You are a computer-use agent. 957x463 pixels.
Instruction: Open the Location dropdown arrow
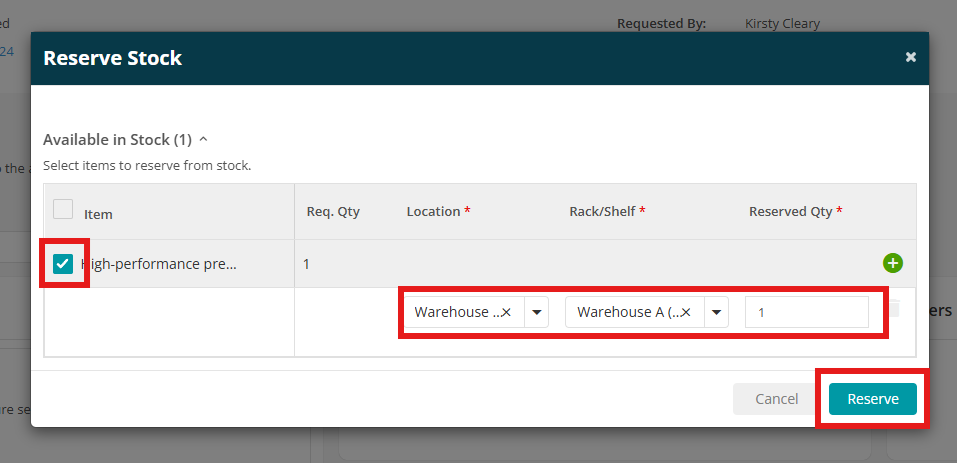(536, 312)
